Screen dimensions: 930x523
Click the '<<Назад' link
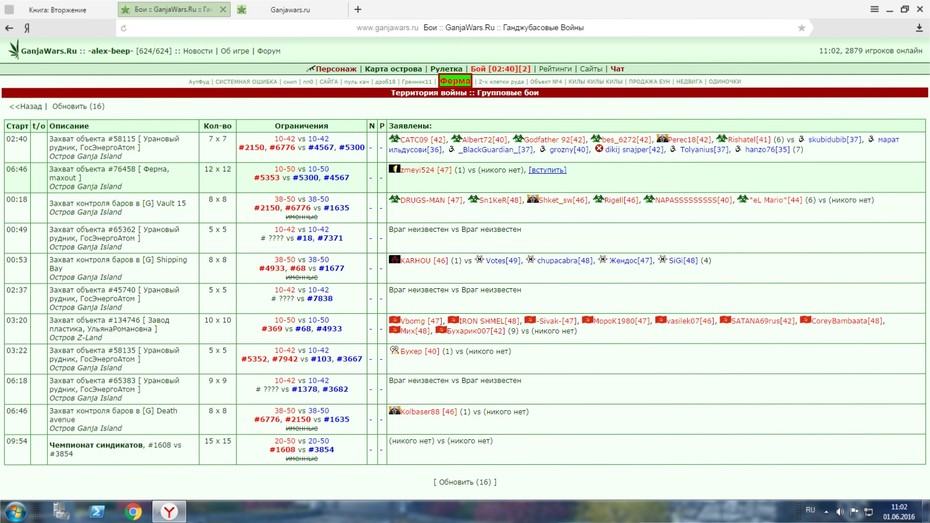[26, 106]
